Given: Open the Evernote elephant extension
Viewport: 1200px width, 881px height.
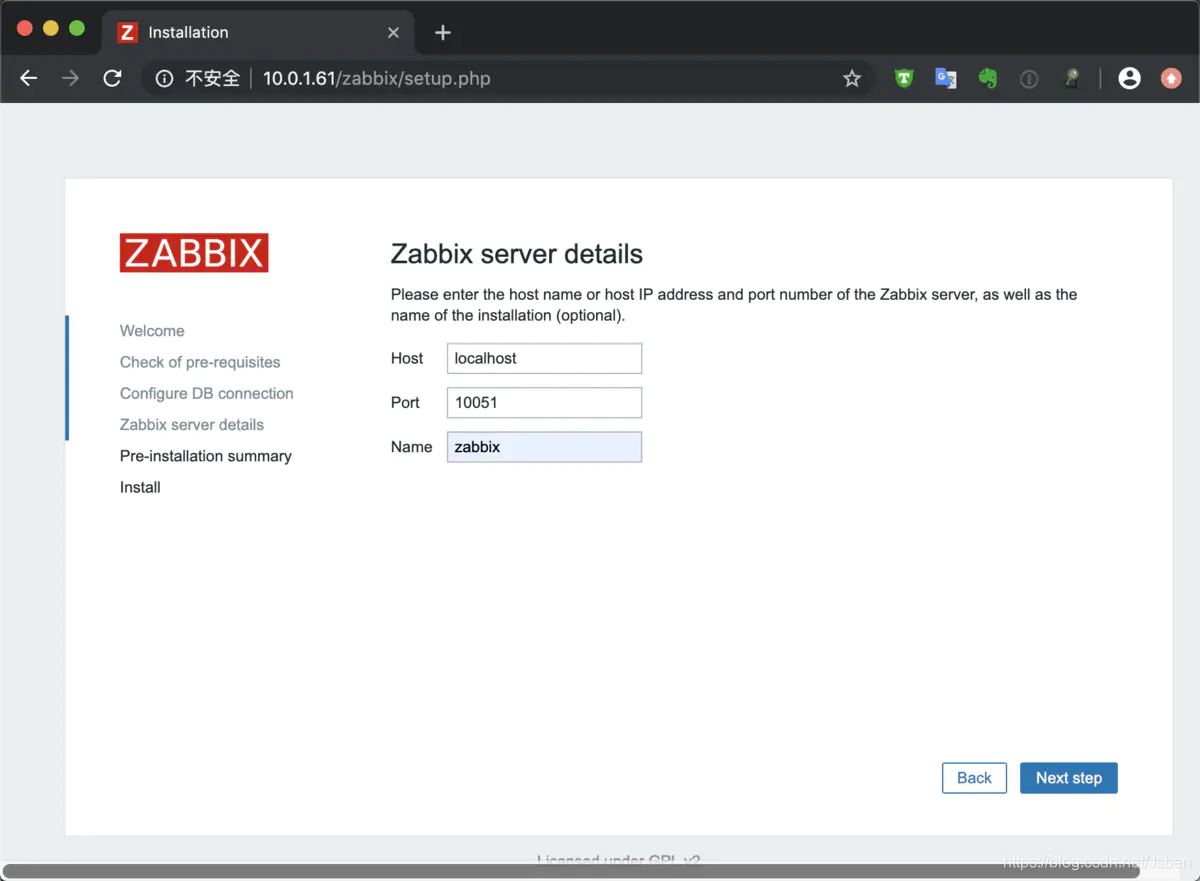Looking at the screenshot, I should point(988,78).
